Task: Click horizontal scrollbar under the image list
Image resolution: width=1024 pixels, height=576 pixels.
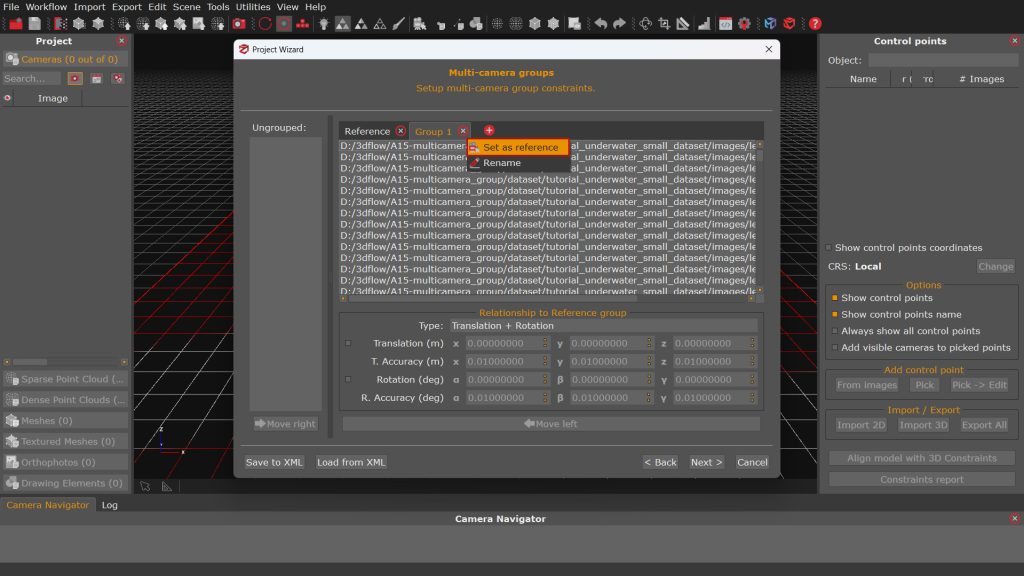Action: point(548,298)
